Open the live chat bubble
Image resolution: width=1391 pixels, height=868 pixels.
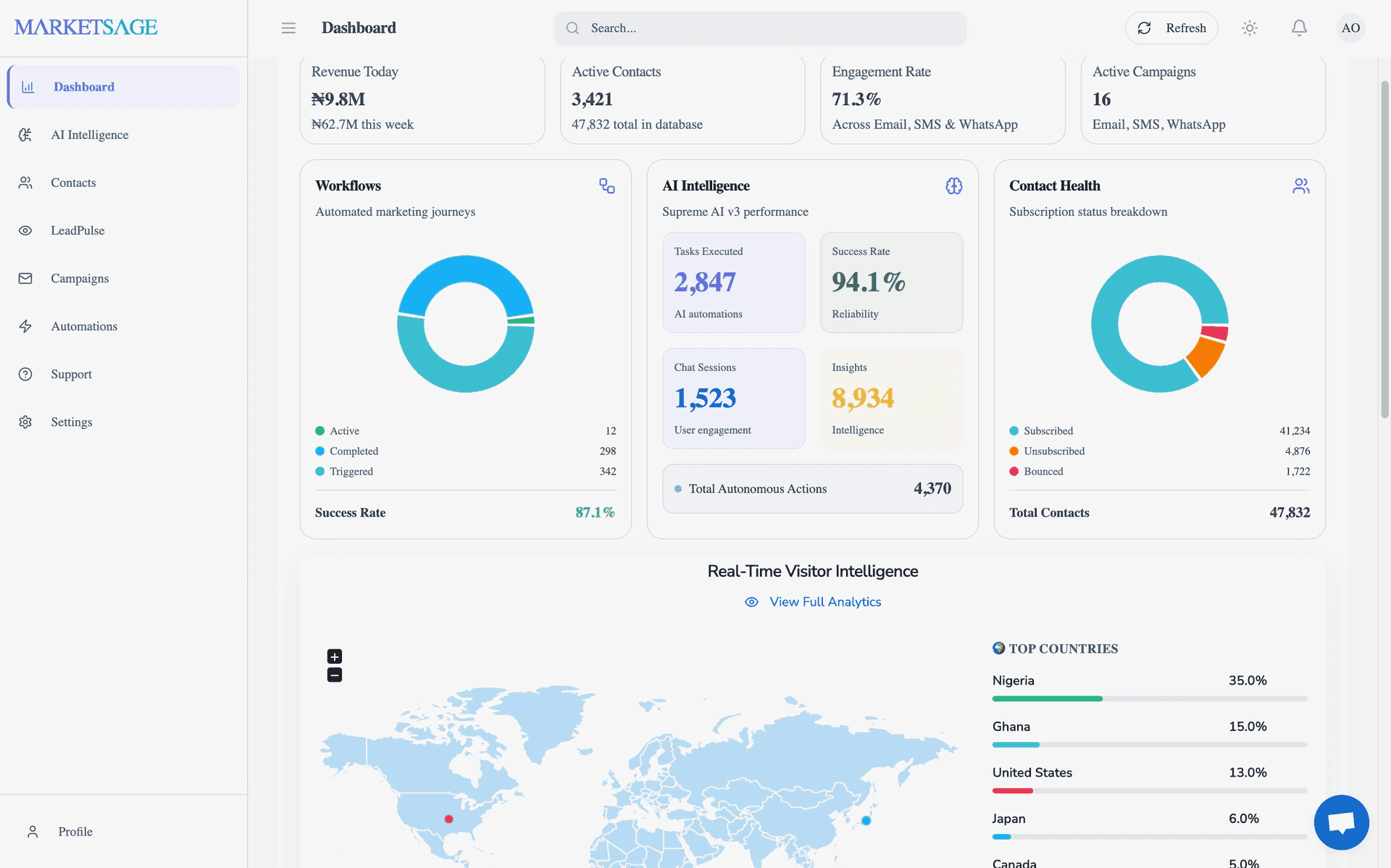coord(1342,822)
